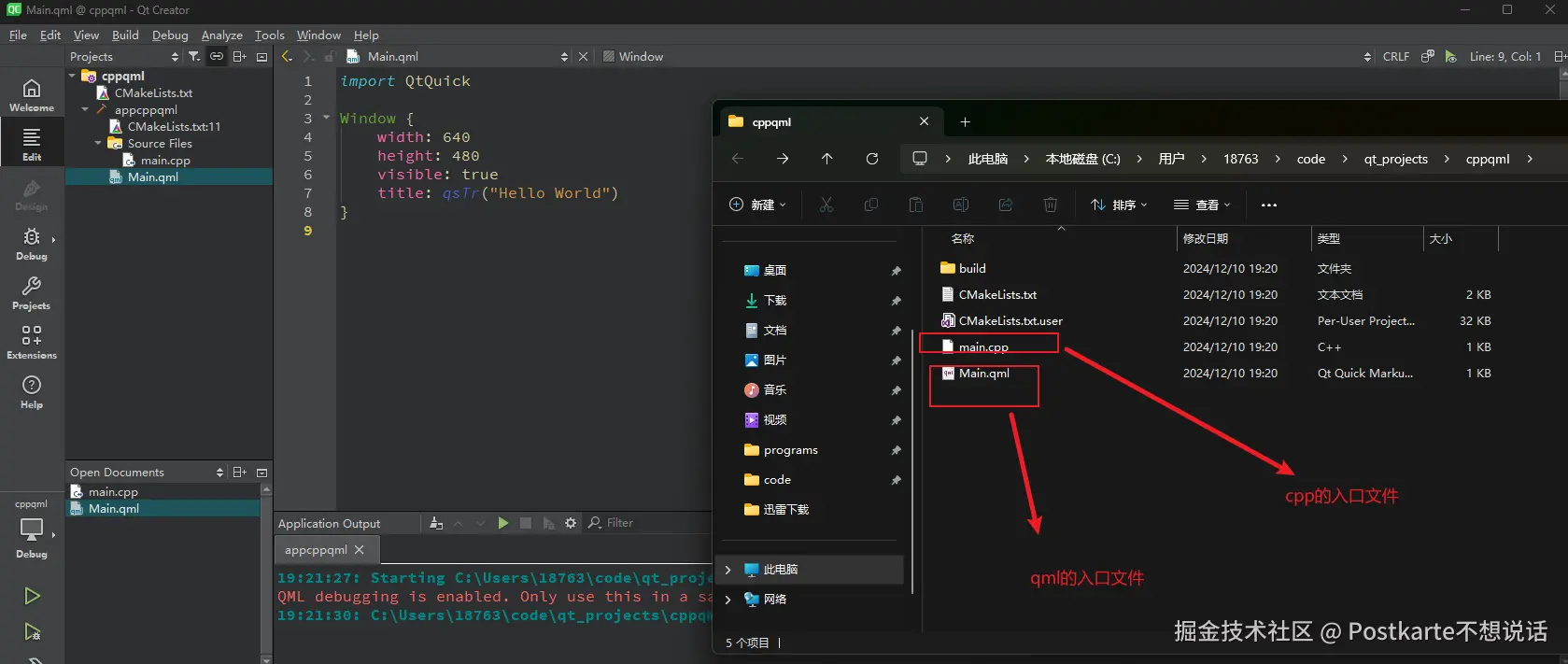Collapse the appcppqml target node
Image resolution: width=1568 pixels, height=664 pixels.
coord(86,109)
